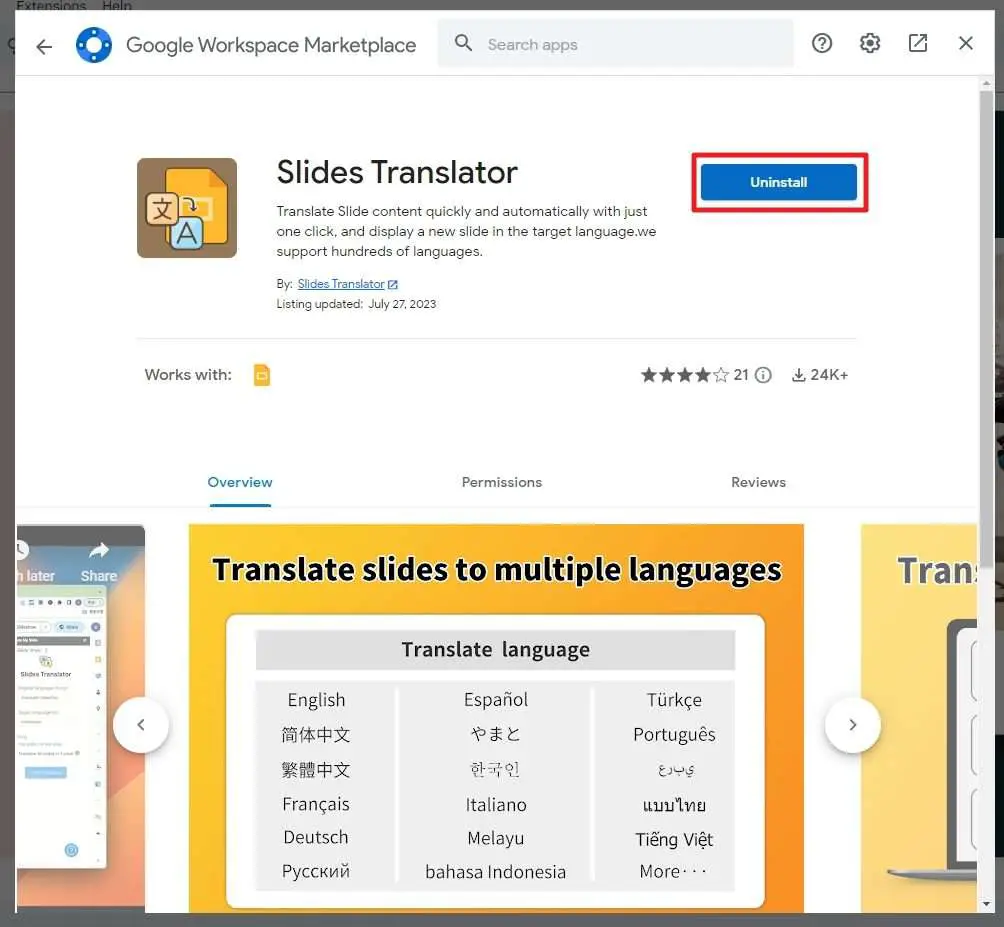Go back with the left arrow icon

click(44, 46)
